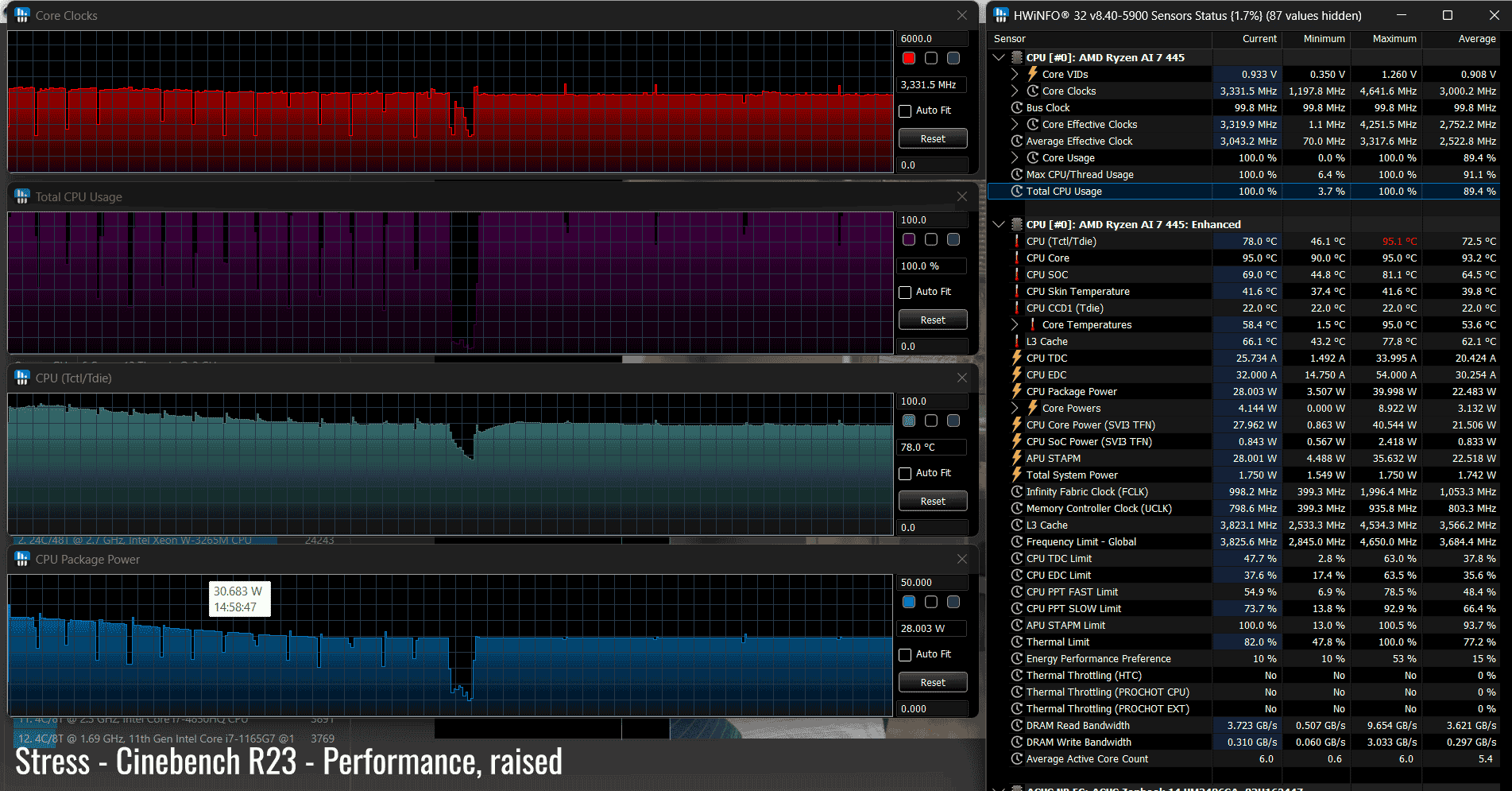Click the clock icon beside Core Effective Clocks
1512x791 pixels.
point(1033,124)
